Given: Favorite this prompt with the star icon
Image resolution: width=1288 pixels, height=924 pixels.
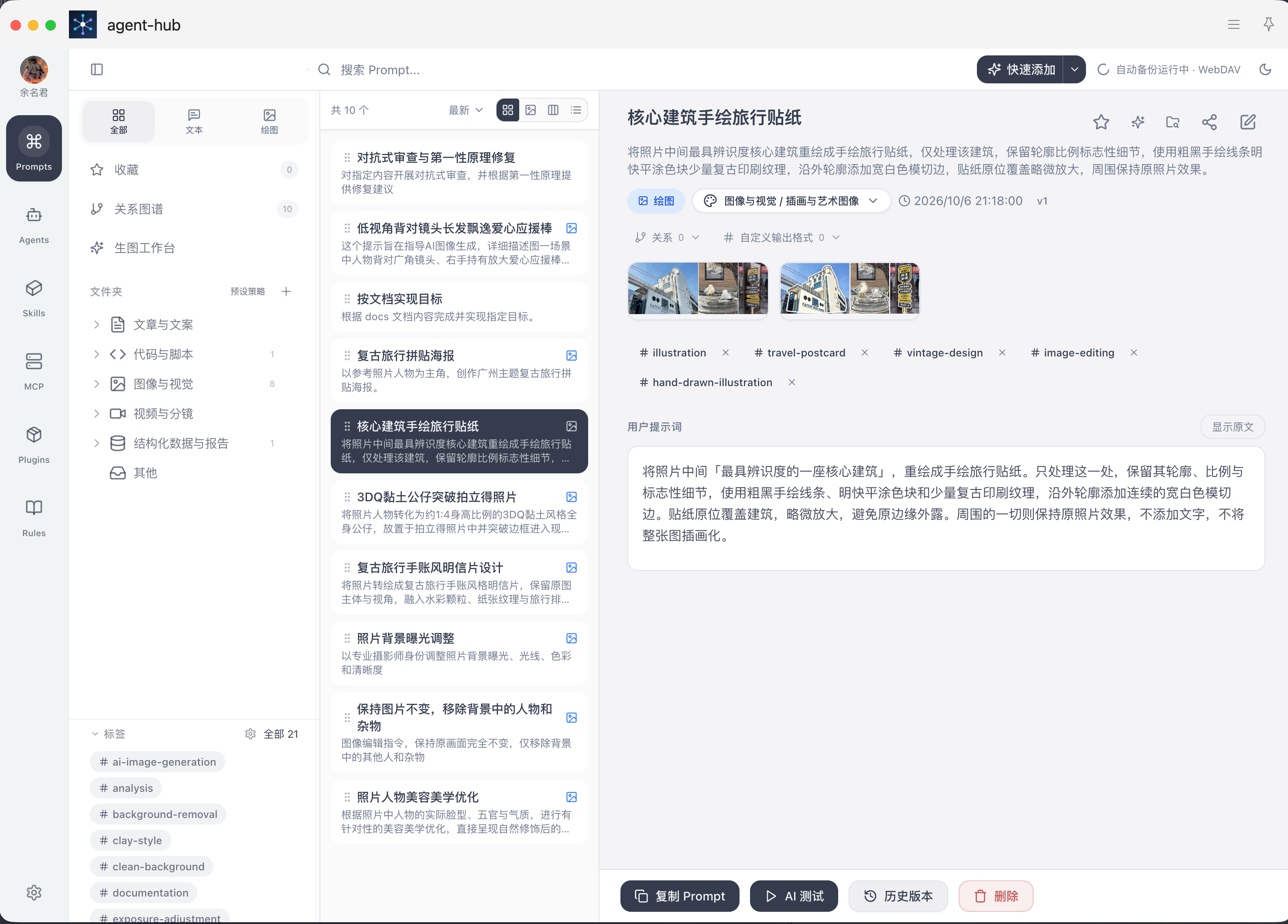Looking at the screenshot, I should coord(1101,122).
